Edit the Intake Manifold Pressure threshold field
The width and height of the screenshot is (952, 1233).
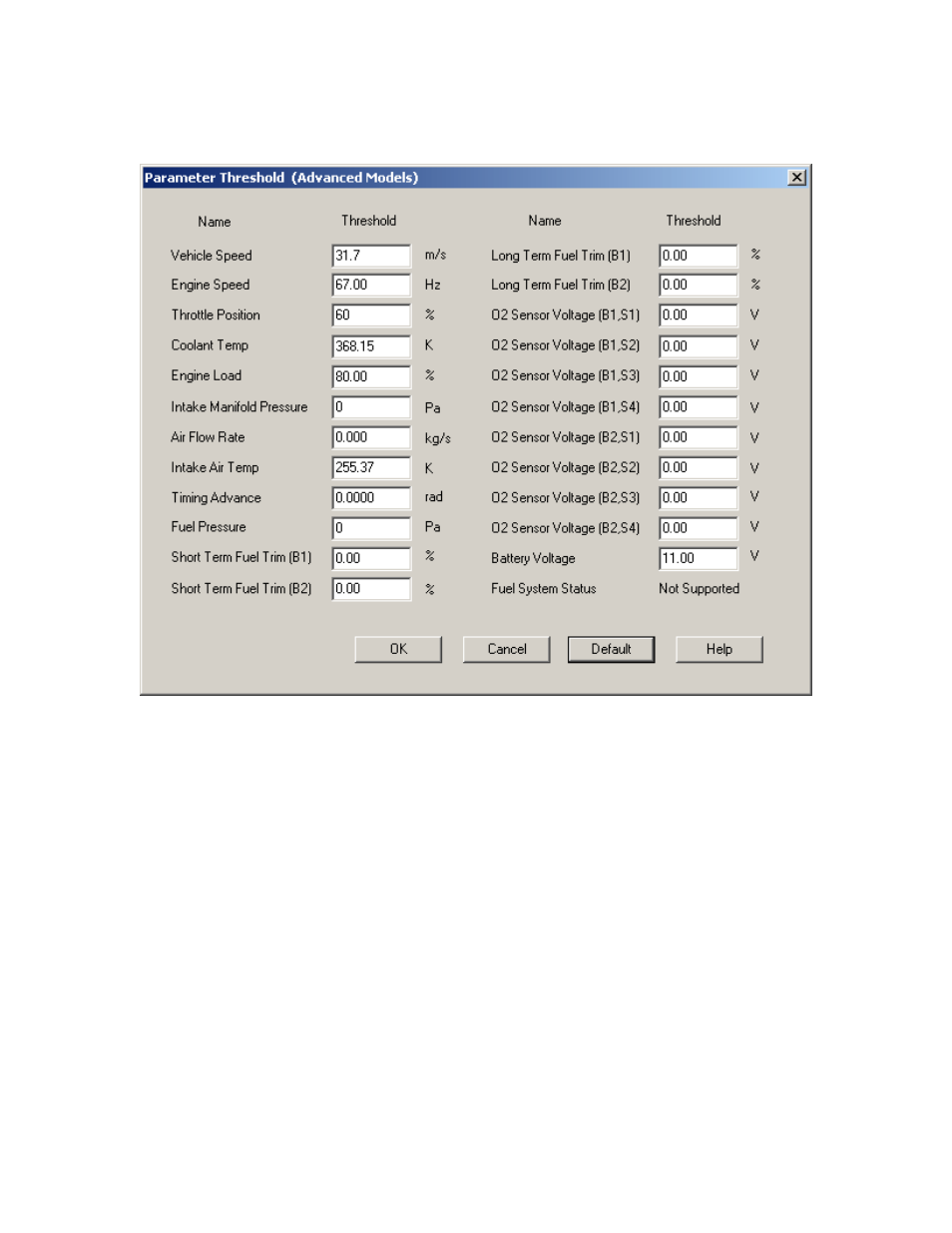click(x=371, y=407)
